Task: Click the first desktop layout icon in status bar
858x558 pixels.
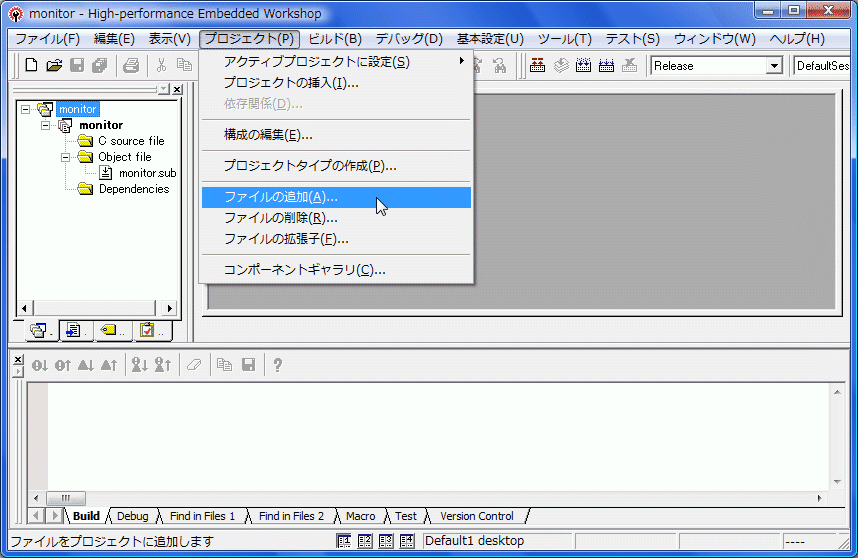Action: pyautogui.click(x=344, y=541)
